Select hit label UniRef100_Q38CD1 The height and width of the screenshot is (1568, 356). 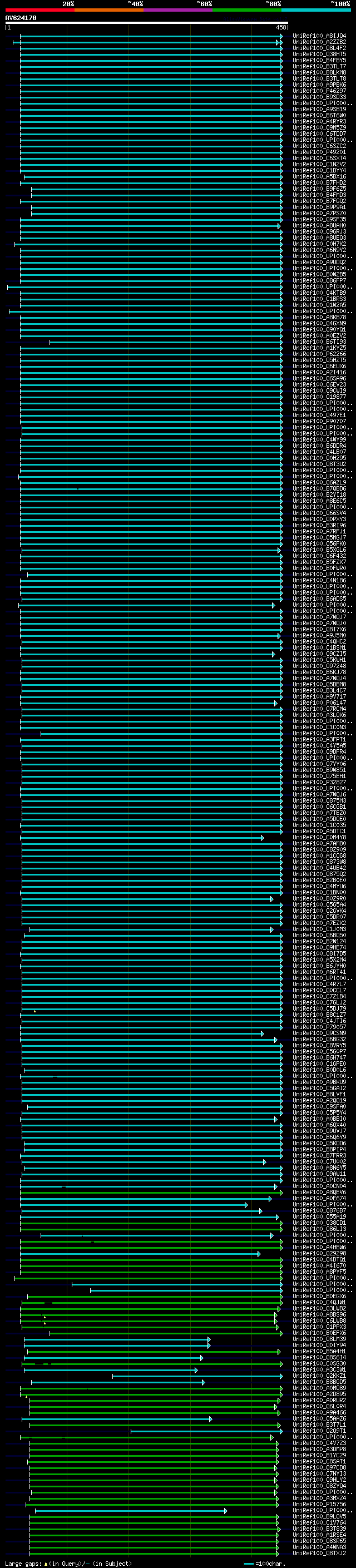319,1222
